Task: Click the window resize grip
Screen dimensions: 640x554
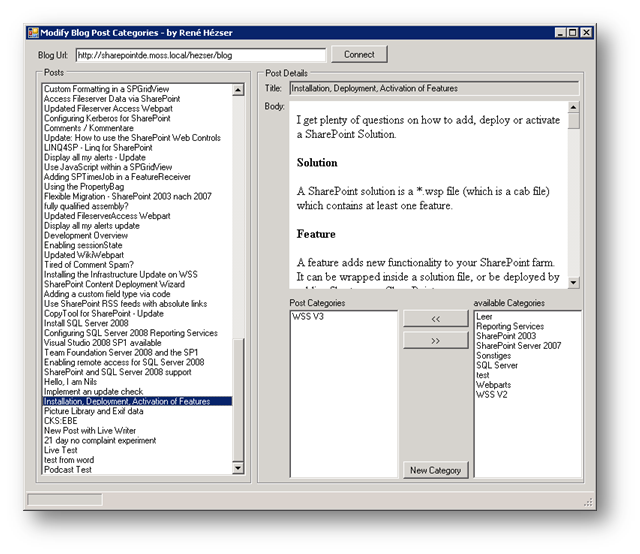Action: pyautogui.click(x=588, y=502)
